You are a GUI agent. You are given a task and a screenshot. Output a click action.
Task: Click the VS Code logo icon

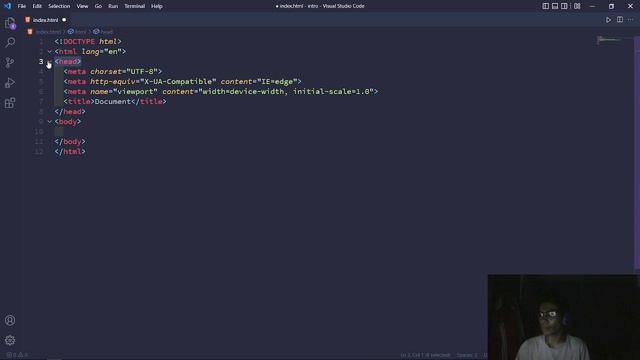coord(7,6)
